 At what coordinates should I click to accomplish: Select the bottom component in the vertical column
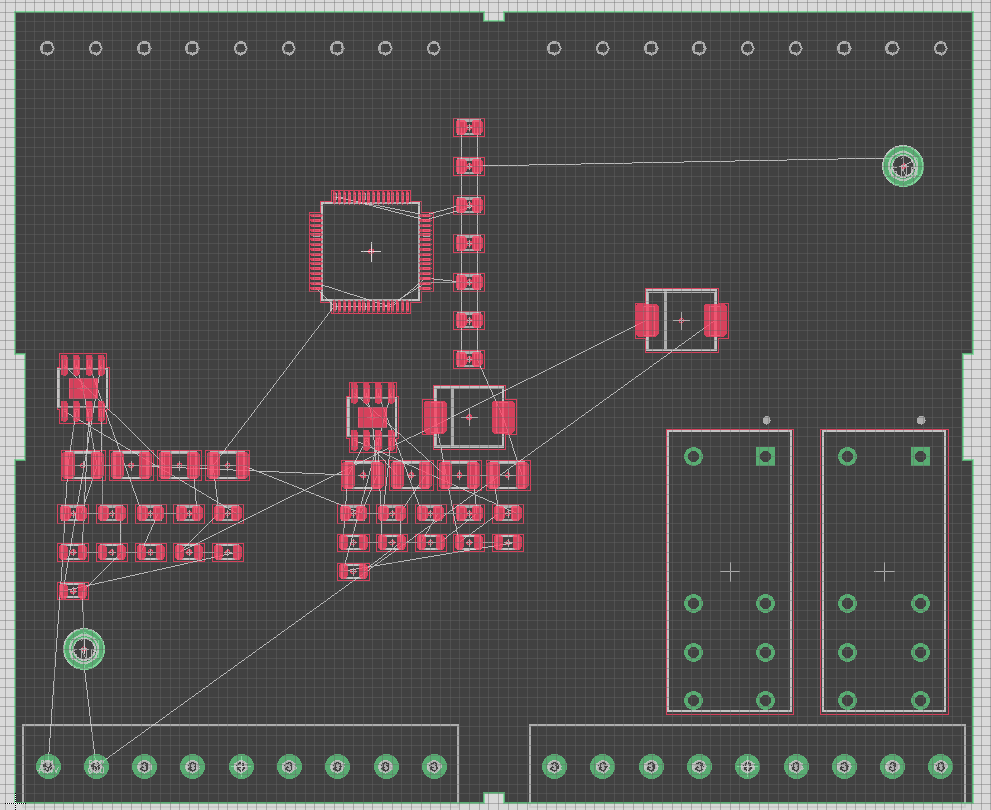coord(469,359)
